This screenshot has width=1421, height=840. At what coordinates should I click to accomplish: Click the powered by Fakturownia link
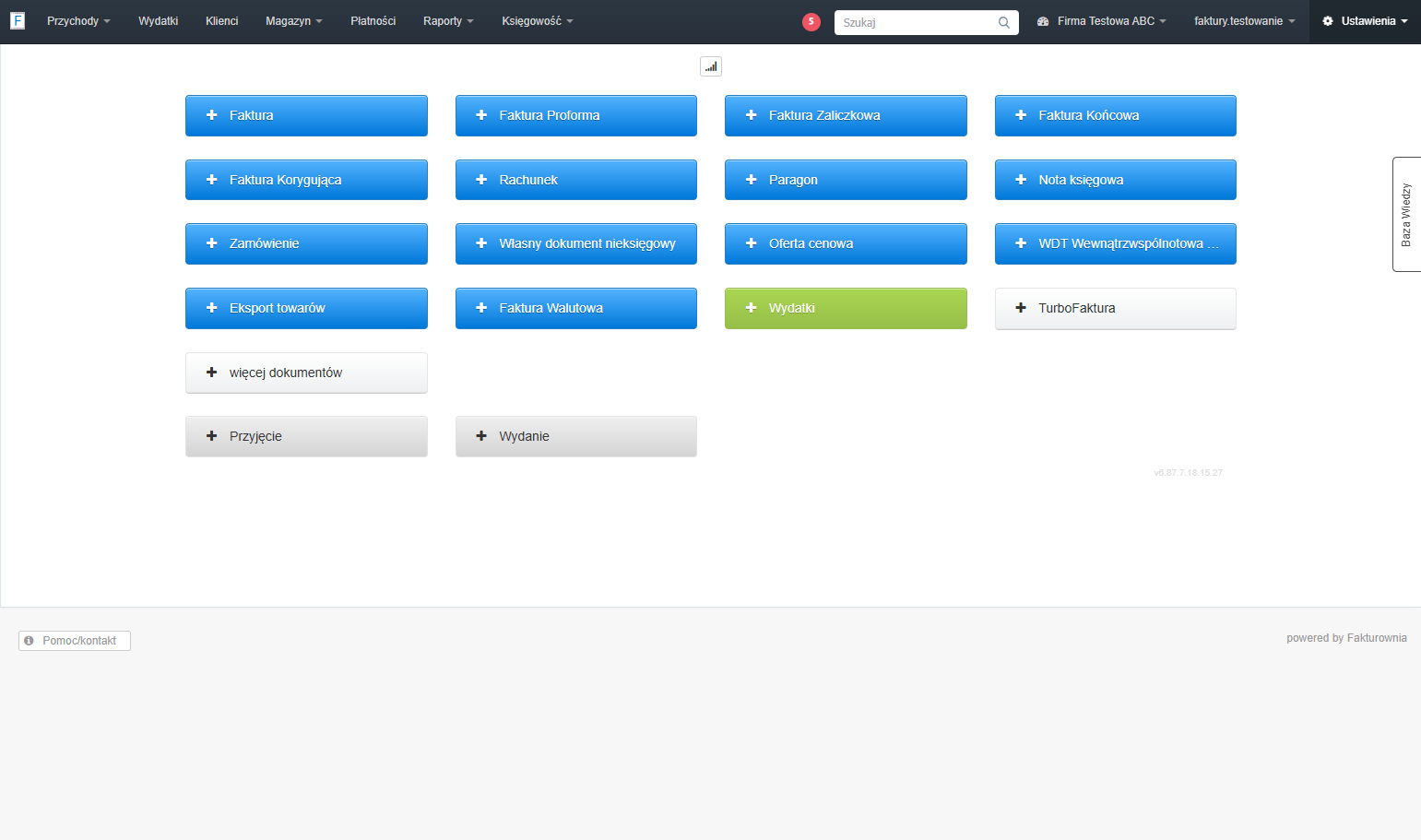(x=1346, y=638)
